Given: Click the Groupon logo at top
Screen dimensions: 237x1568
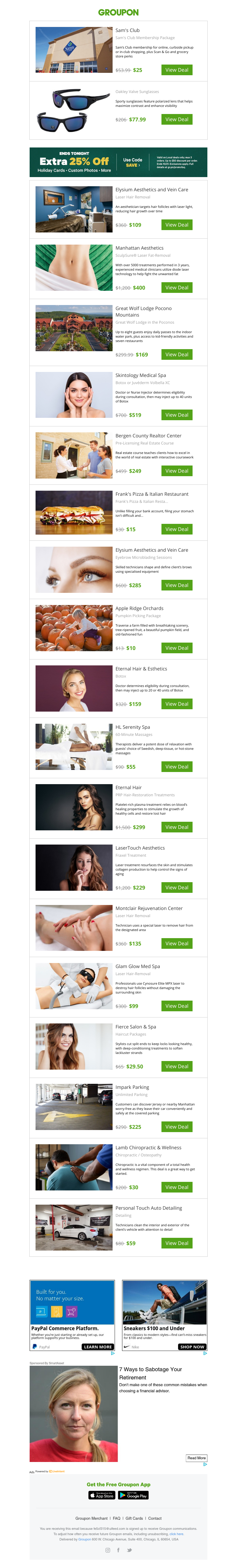Looking at the screenshot, I should tap(118, 12).
